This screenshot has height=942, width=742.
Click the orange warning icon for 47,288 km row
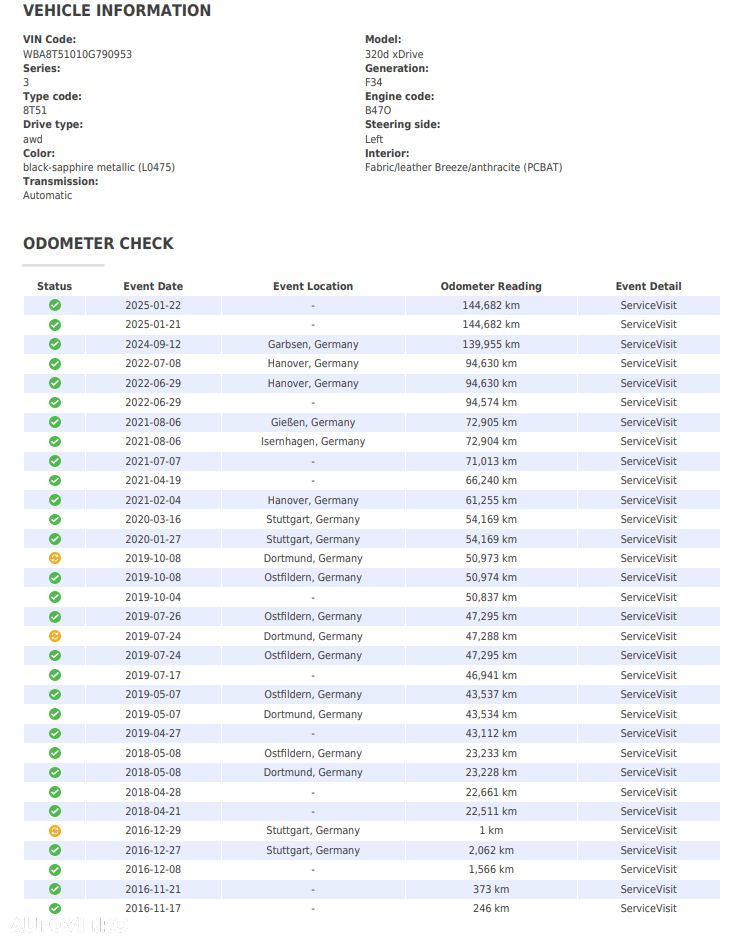coord(55,636)
